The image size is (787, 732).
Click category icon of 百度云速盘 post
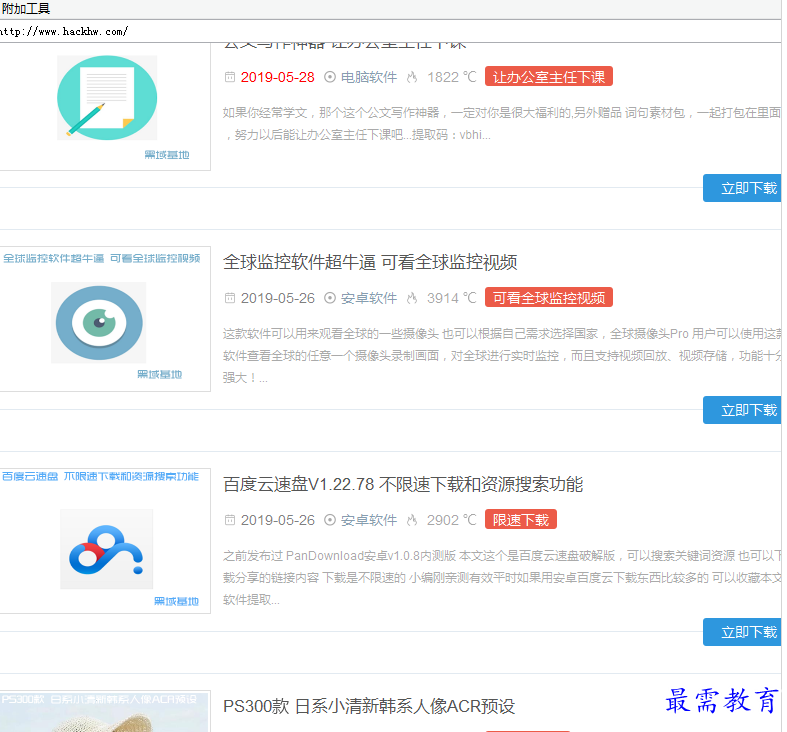pos(330,520)
